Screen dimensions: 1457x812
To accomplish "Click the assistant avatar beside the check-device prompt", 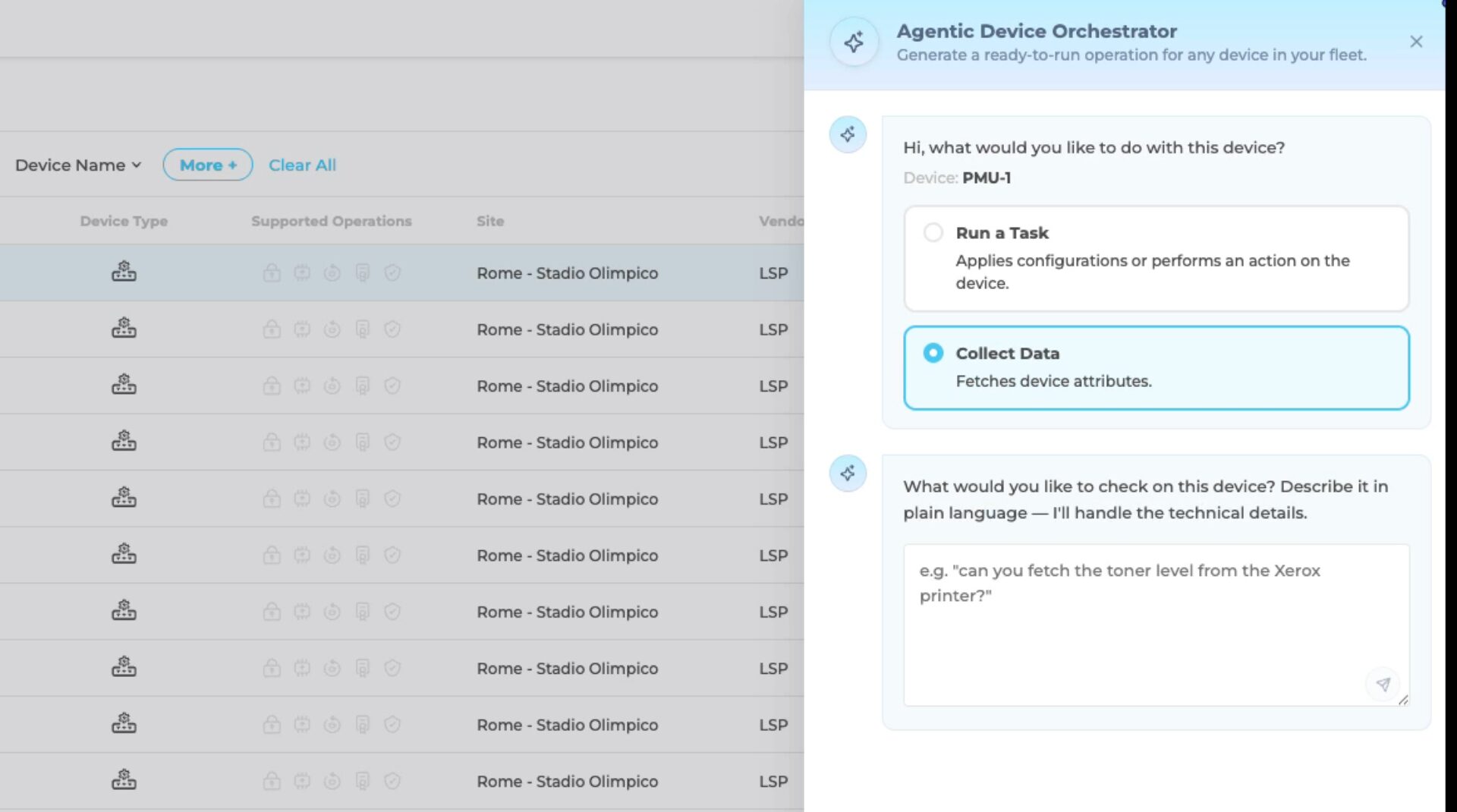I will click(x=848, y=474).
